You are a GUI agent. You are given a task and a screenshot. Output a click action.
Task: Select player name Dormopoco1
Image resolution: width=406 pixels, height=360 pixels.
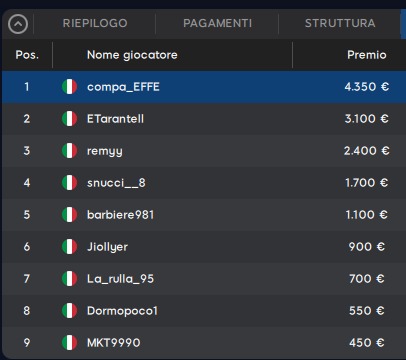[122, 311]
